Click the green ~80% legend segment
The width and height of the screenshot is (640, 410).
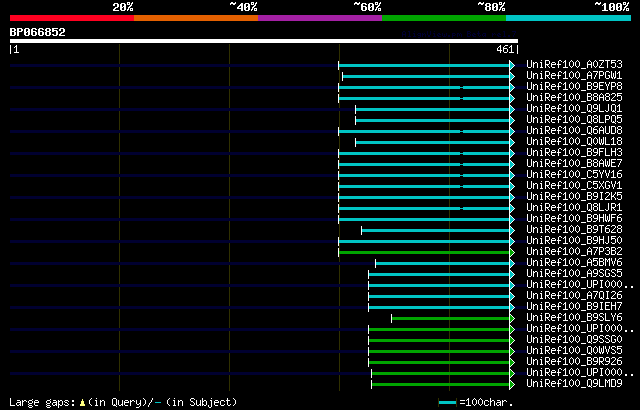444,18
